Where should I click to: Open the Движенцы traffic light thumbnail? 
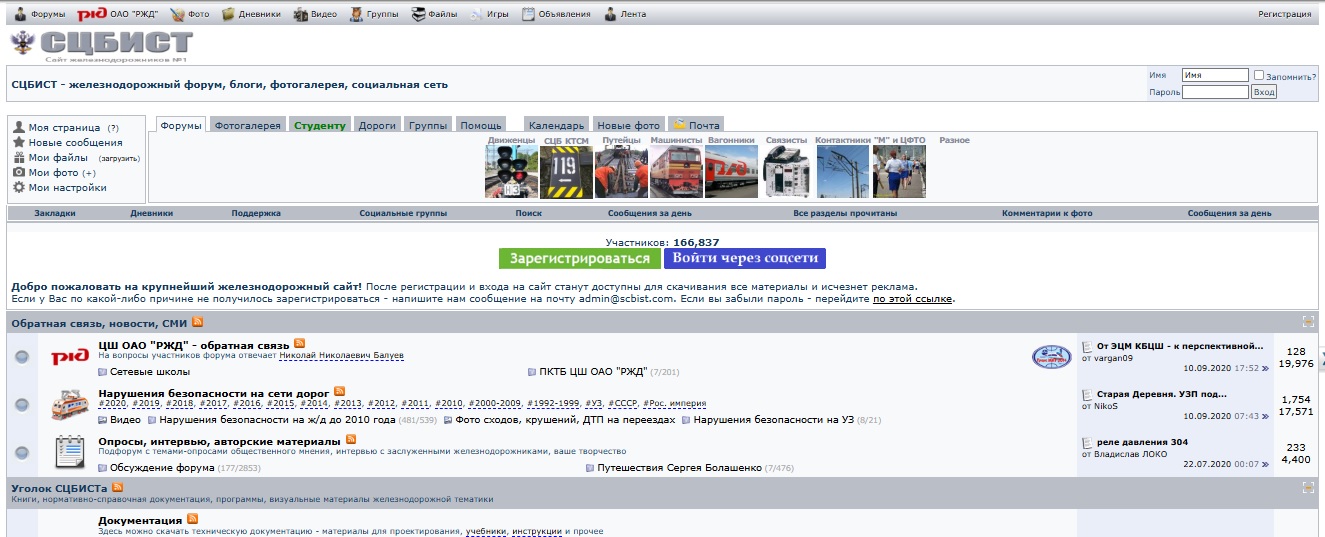511,172
